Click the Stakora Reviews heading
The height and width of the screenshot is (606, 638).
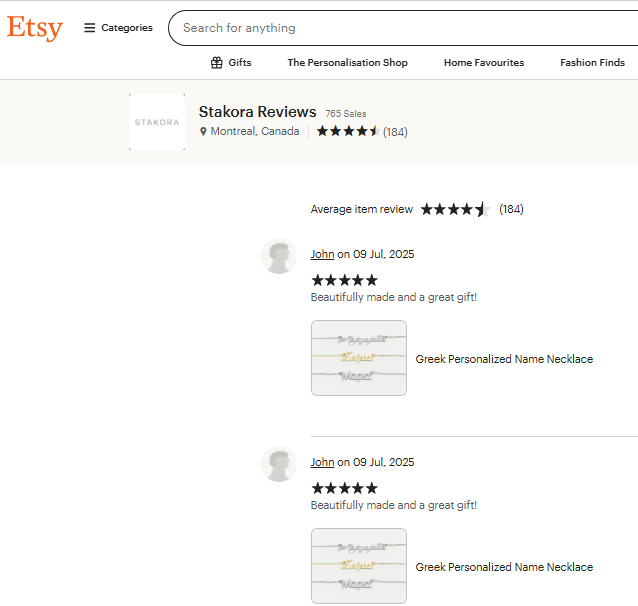click(x=257, y=112)
